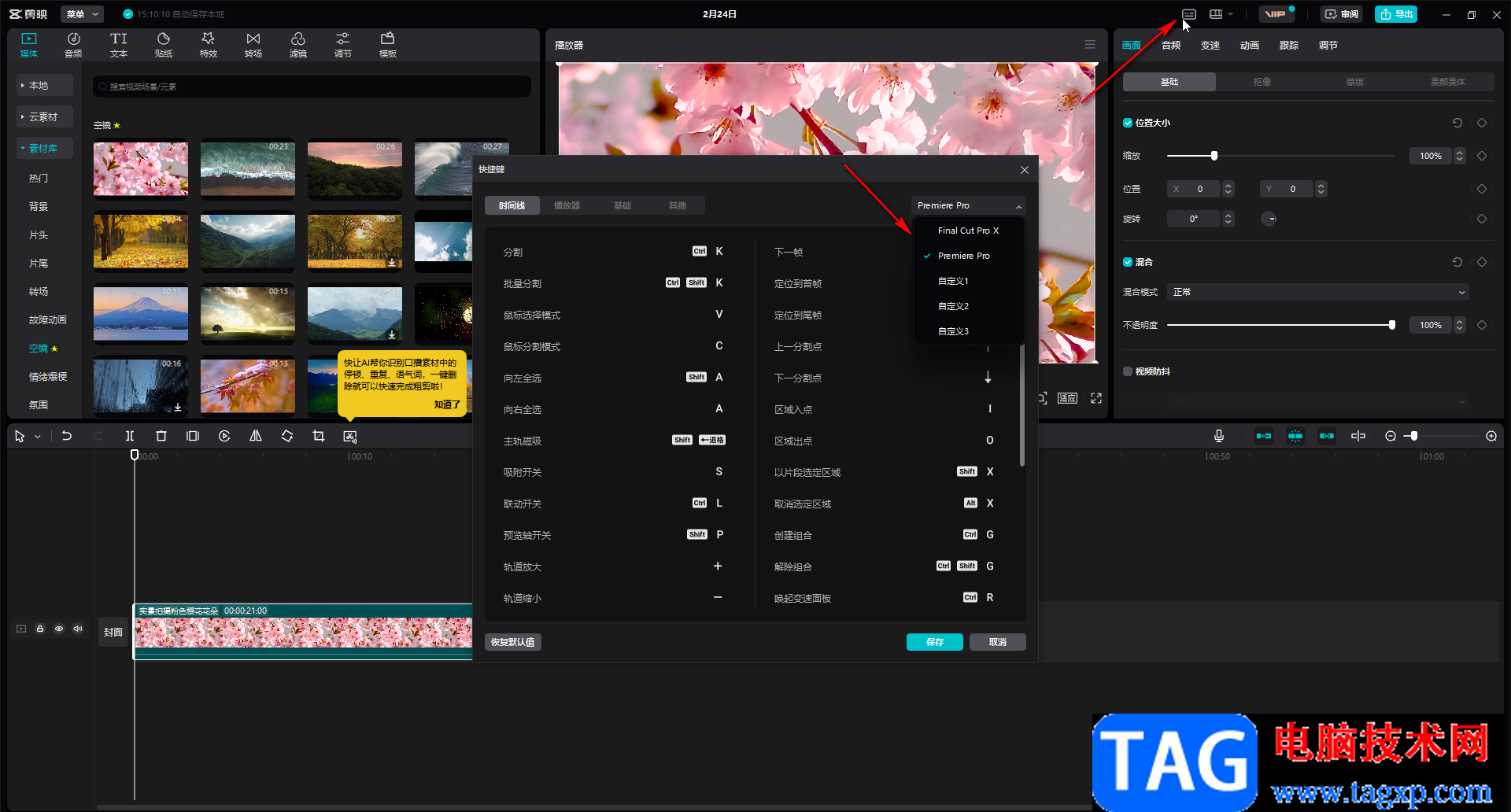Expand the 本地 tree item
The width and height of the screenshot is (1511, 812).
(x=45, y=85)
